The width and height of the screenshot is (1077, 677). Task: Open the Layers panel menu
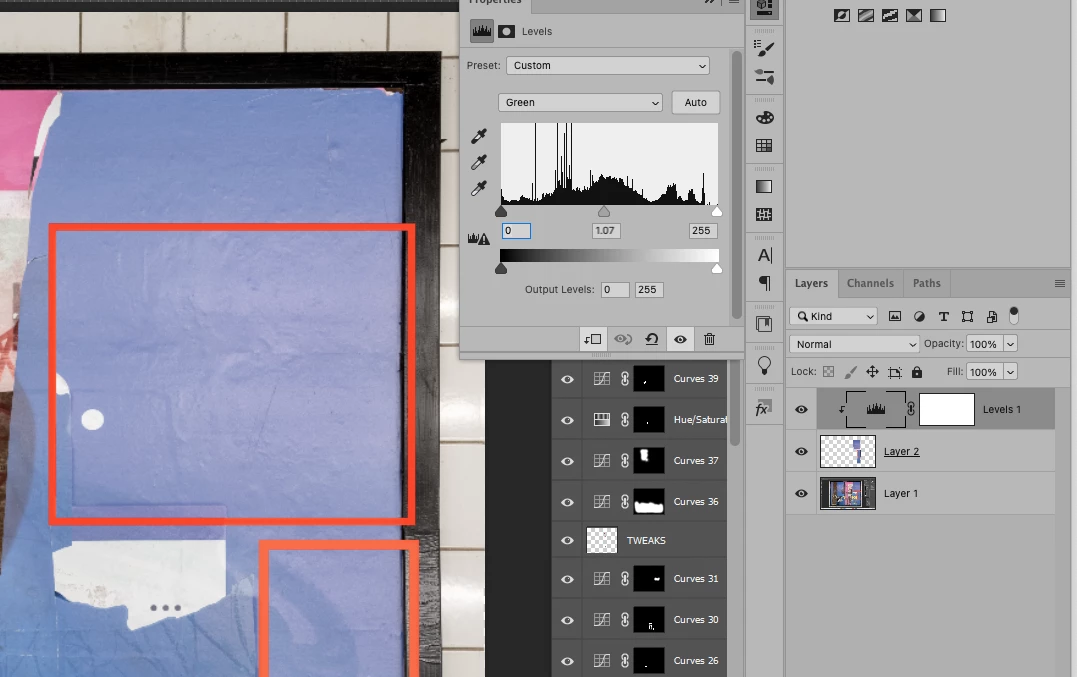tap(1060, 283)
